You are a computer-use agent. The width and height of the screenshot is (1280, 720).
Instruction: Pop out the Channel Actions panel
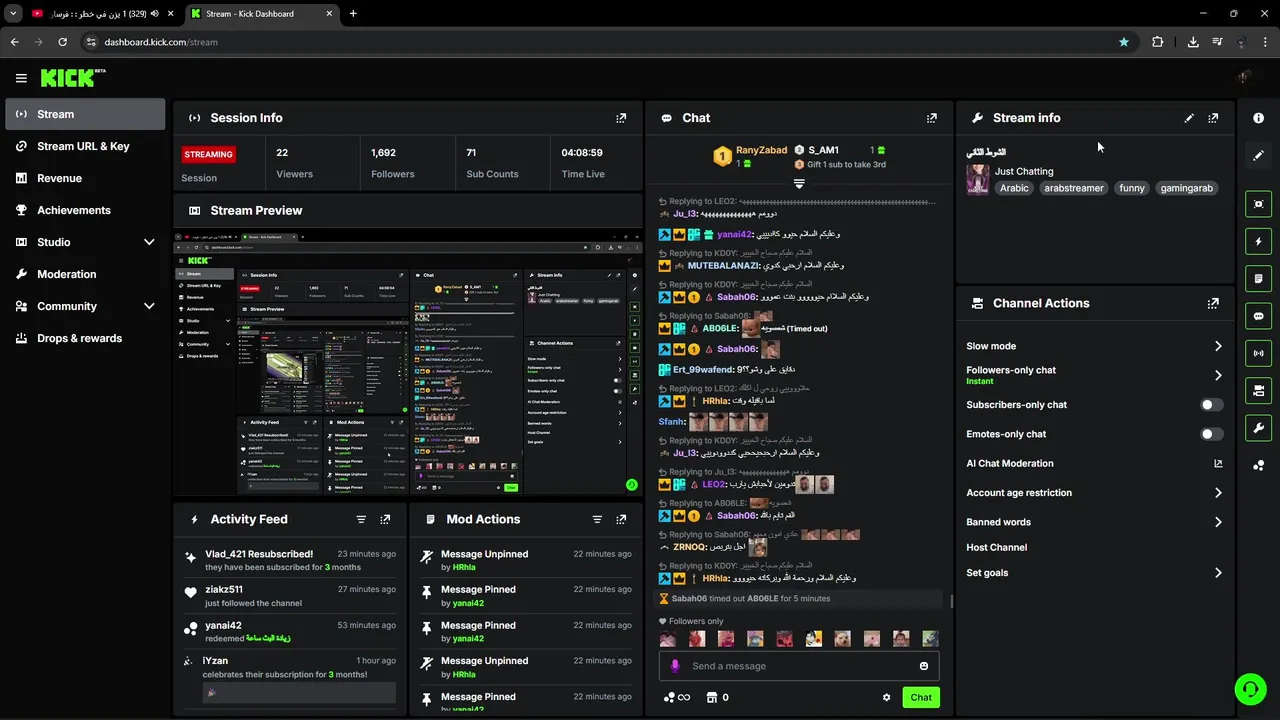tap(1213, 303)
